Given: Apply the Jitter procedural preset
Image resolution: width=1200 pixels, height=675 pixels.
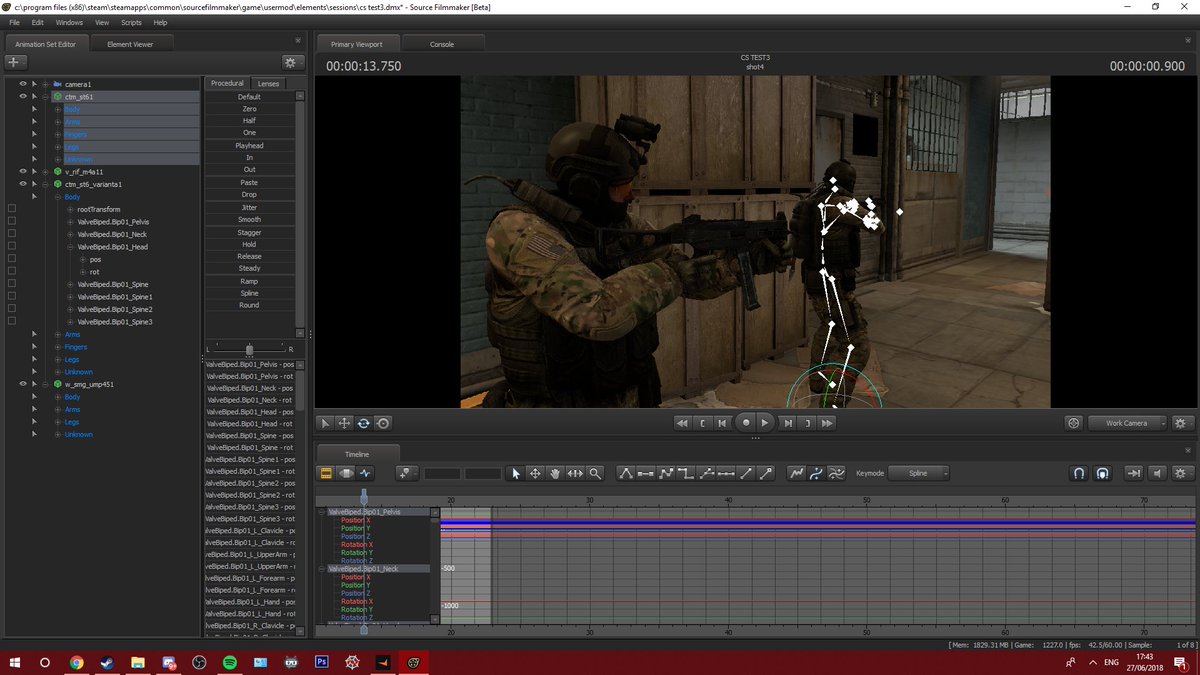Looking at the screenshot, I should click(x=249, y=207).
